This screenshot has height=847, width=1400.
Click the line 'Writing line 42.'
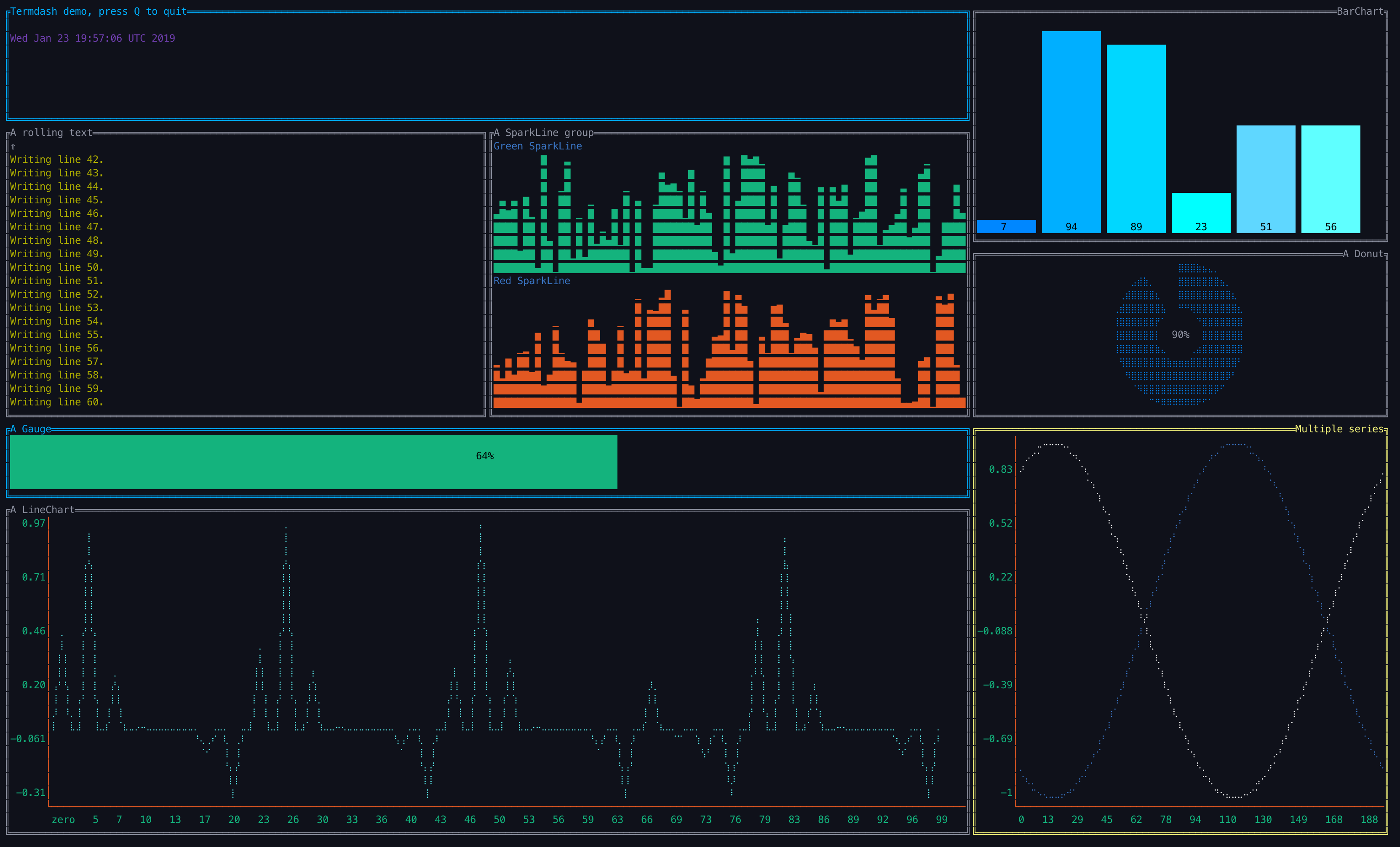coord(56,160)
